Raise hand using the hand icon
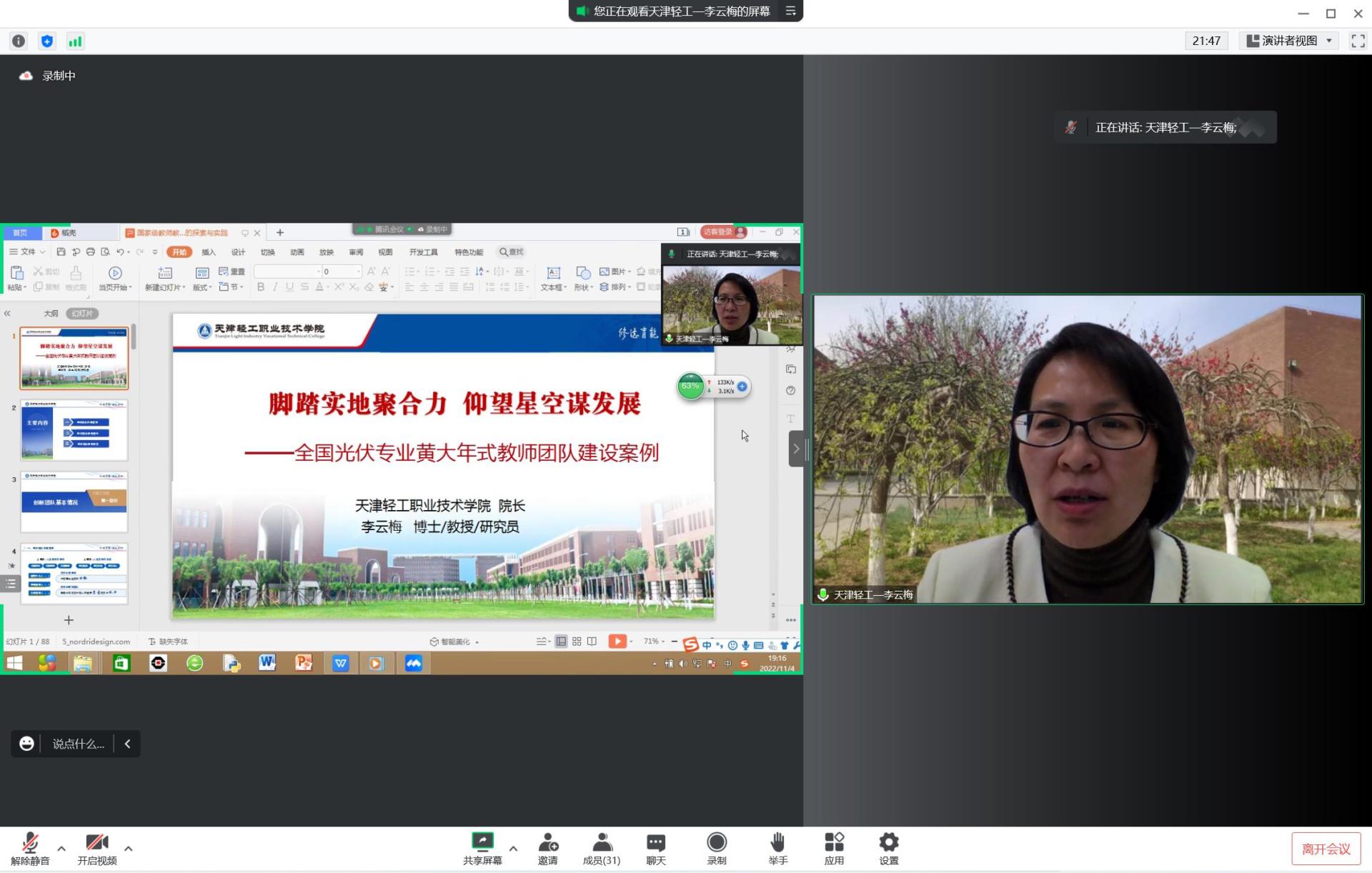1372x873 pixels. [x=777, y=843]
